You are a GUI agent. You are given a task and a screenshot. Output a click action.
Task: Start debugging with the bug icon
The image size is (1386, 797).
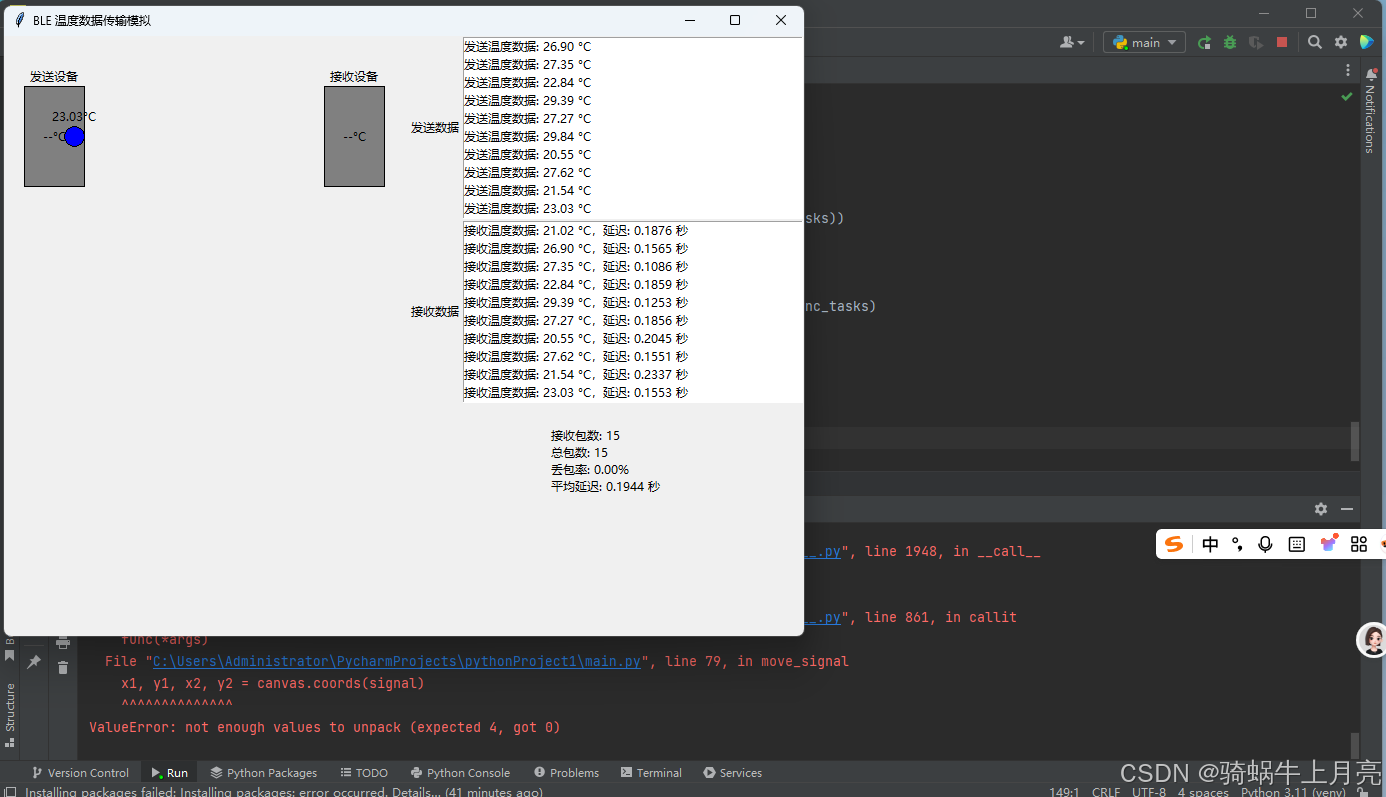point(1229,42)
